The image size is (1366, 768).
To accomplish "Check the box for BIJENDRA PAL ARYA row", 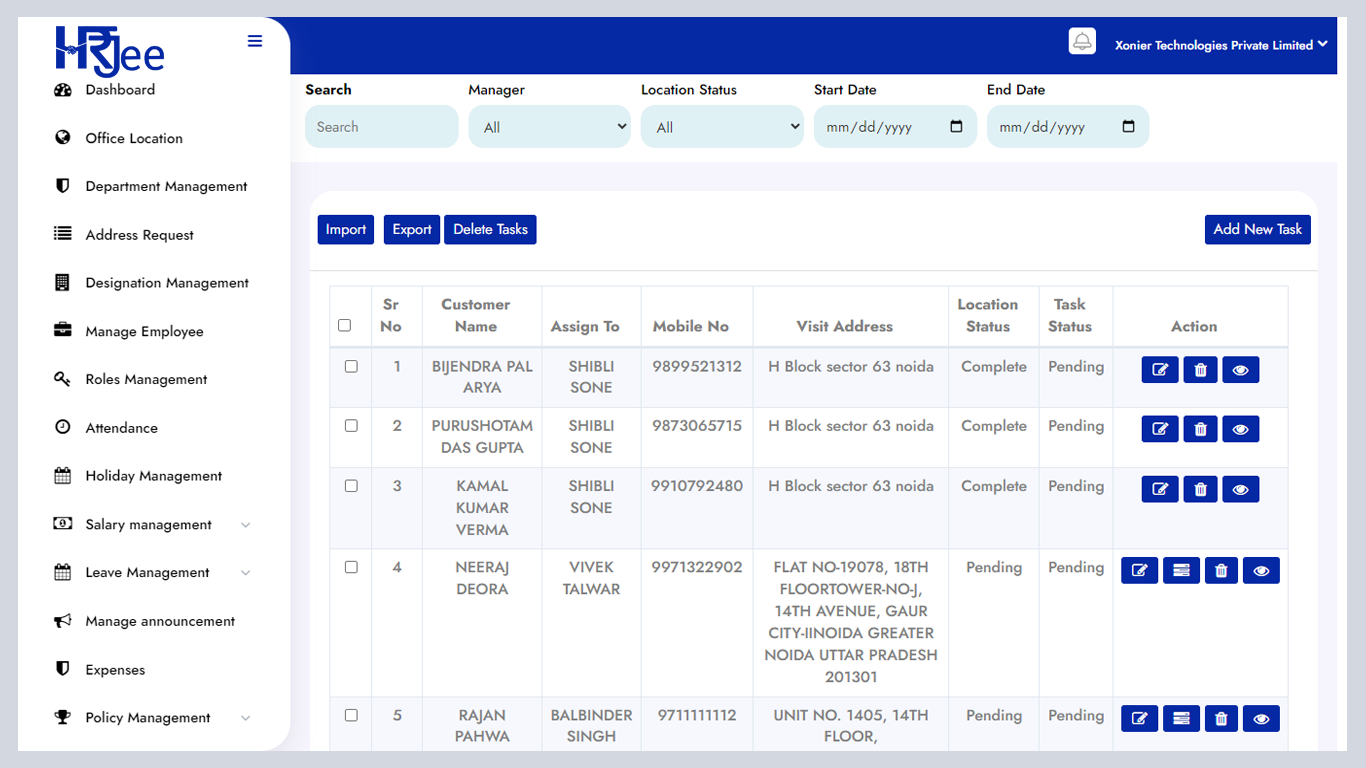I will (351, 366).
